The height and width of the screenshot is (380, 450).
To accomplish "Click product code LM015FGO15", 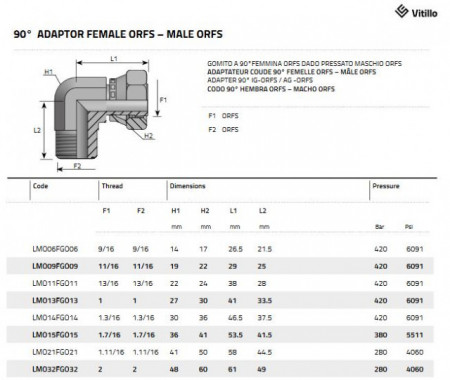I will pyautogui.click(x=55, y=335).
